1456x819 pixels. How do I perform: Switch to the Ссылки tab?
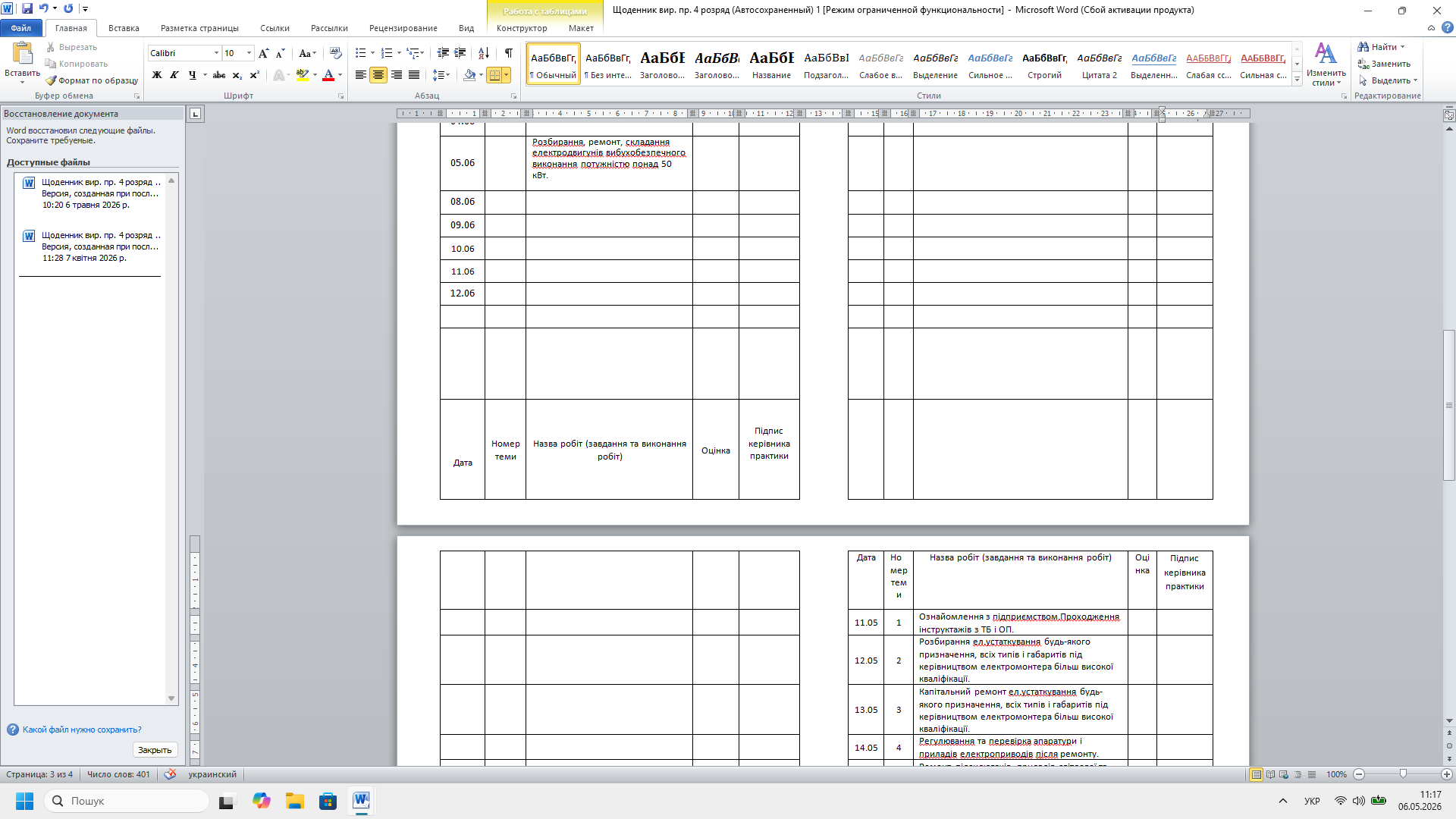pyautogui.click(x=275, y=28)
